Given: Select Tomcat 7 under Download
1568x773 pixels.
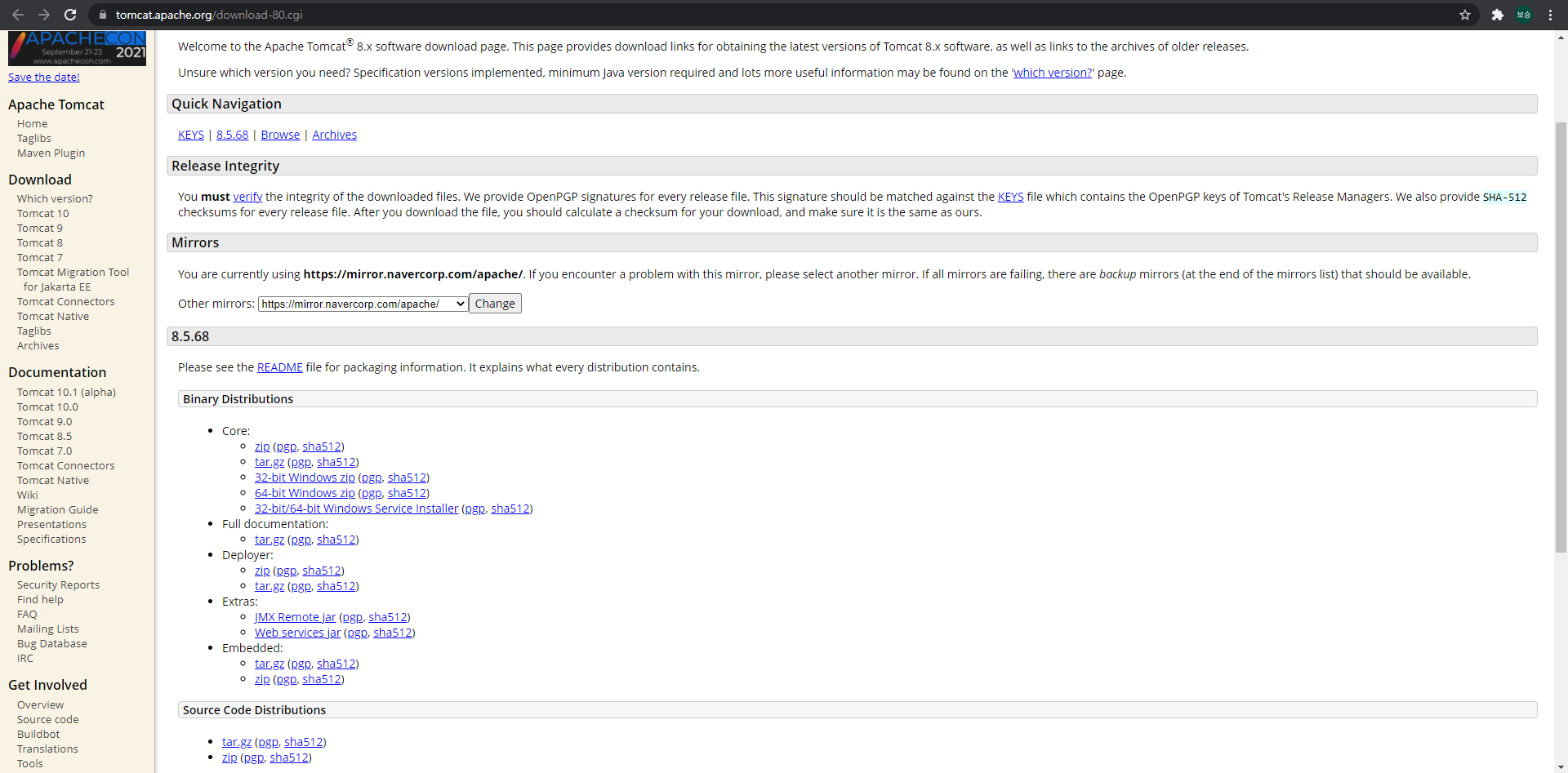Looking at the screenshot, I should [x=39, y=258].
